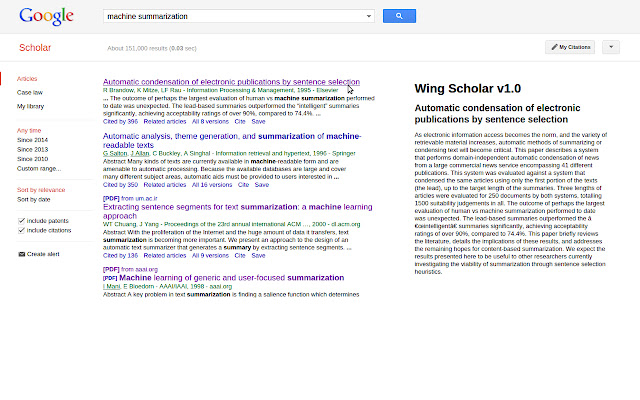Open All 8 versions link

click(x=210, y=122)
